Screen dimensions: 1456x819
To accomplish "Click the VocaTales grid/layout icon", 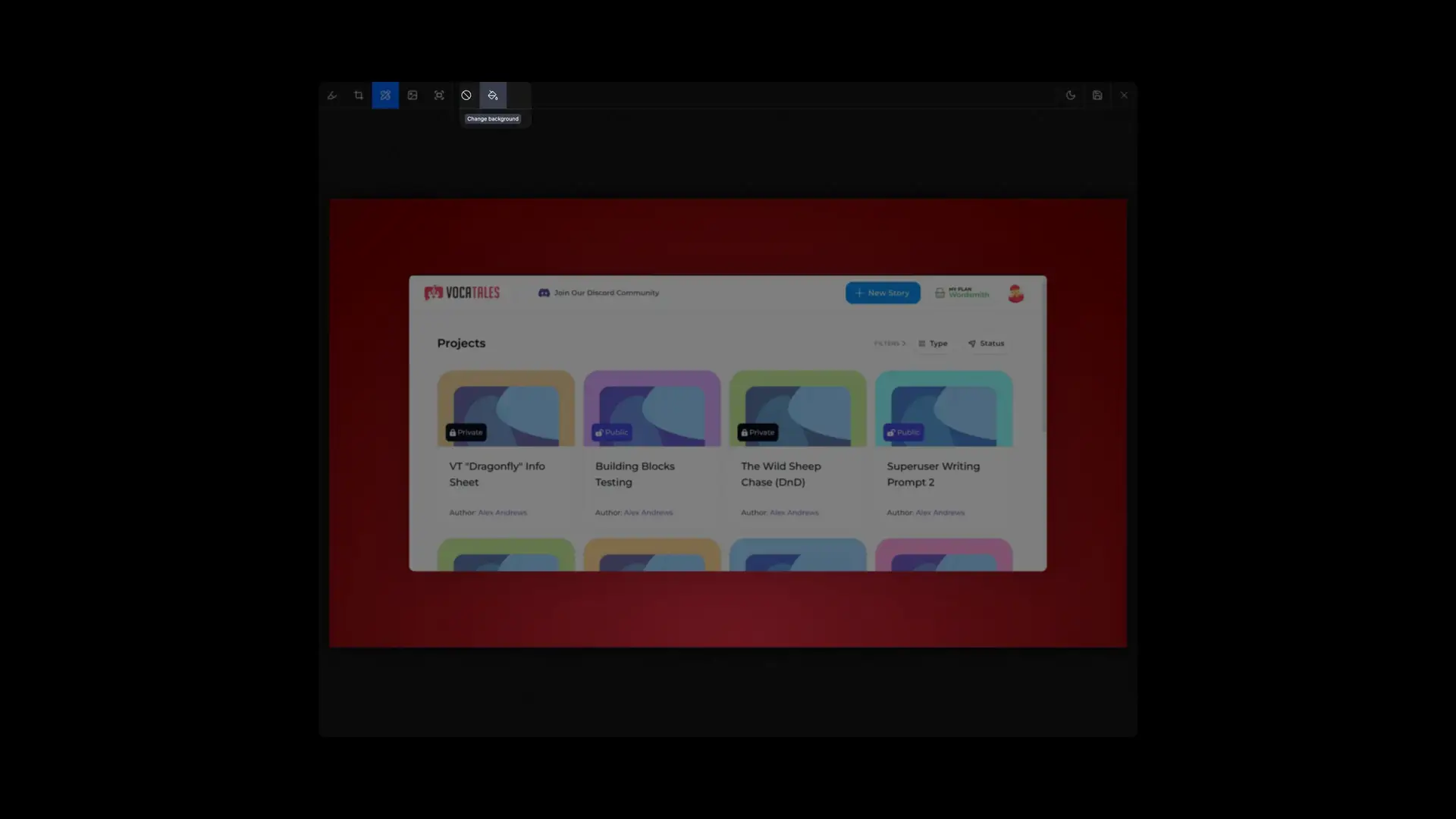I will click(921, 343).
